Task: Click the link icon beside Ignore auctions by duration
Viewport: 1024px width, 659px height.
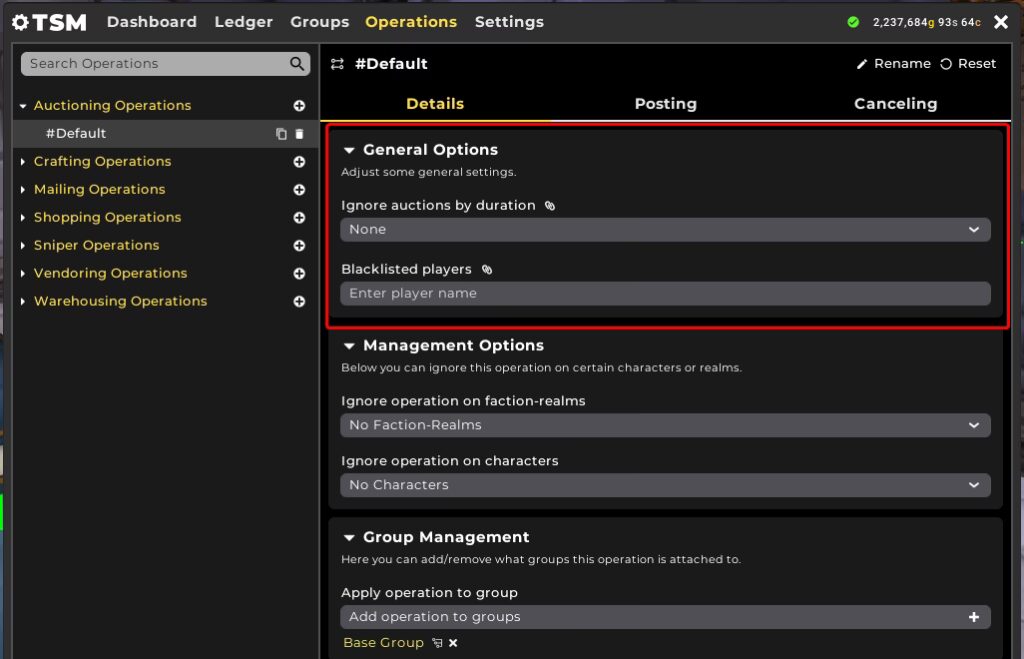Action: tap(550, 206)
